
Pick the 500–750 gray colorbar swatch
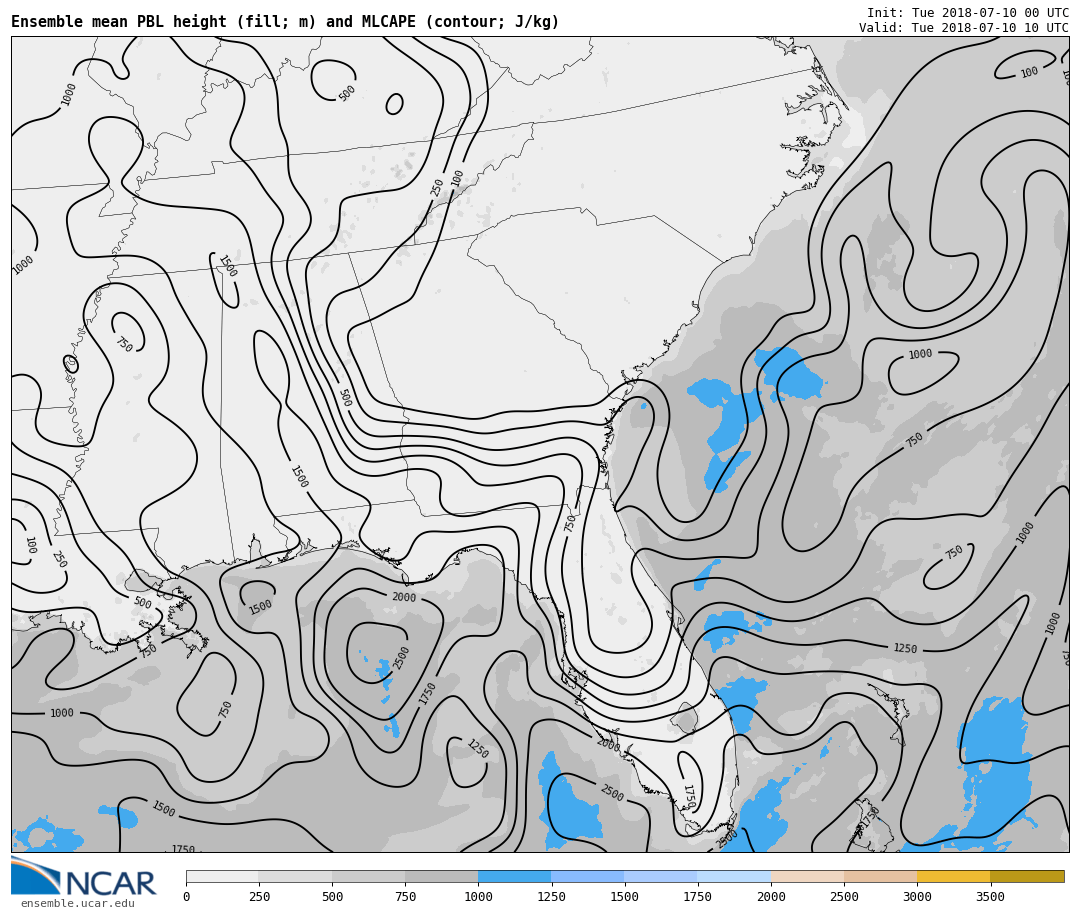click(368, 876)
